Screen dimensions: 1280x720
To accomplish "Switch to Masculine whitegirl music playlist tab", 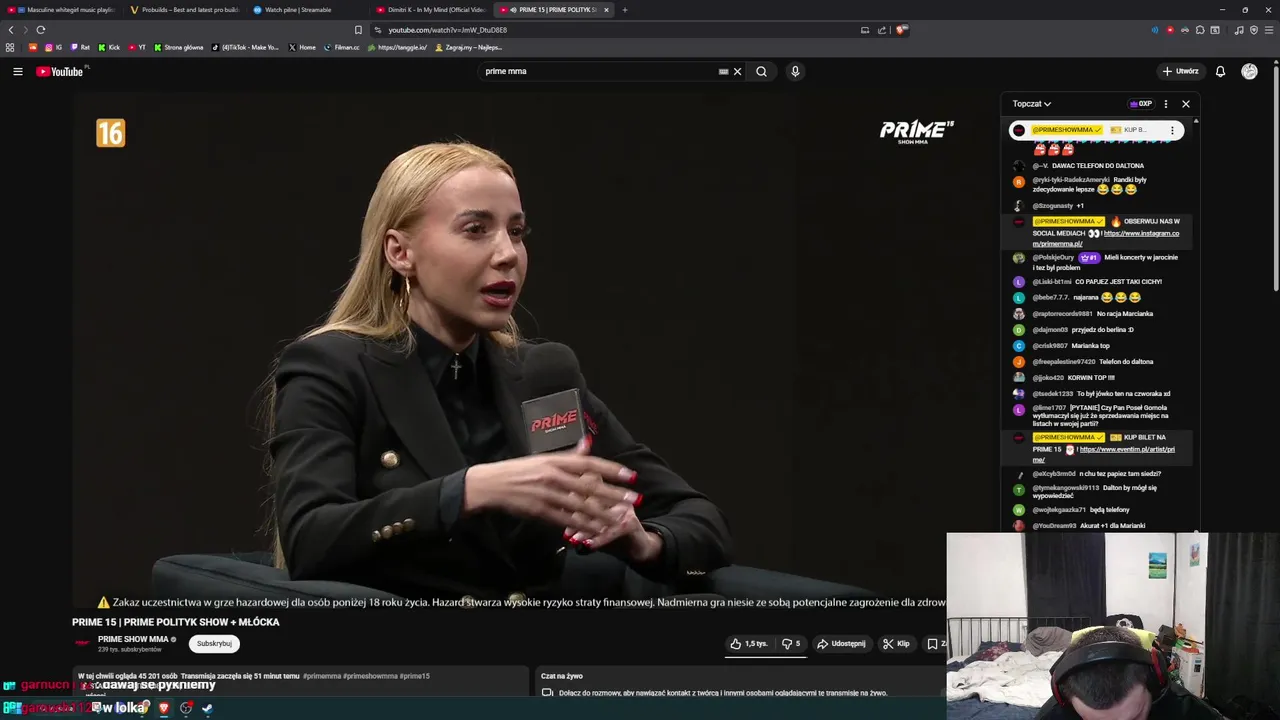I will click(61, 10).
